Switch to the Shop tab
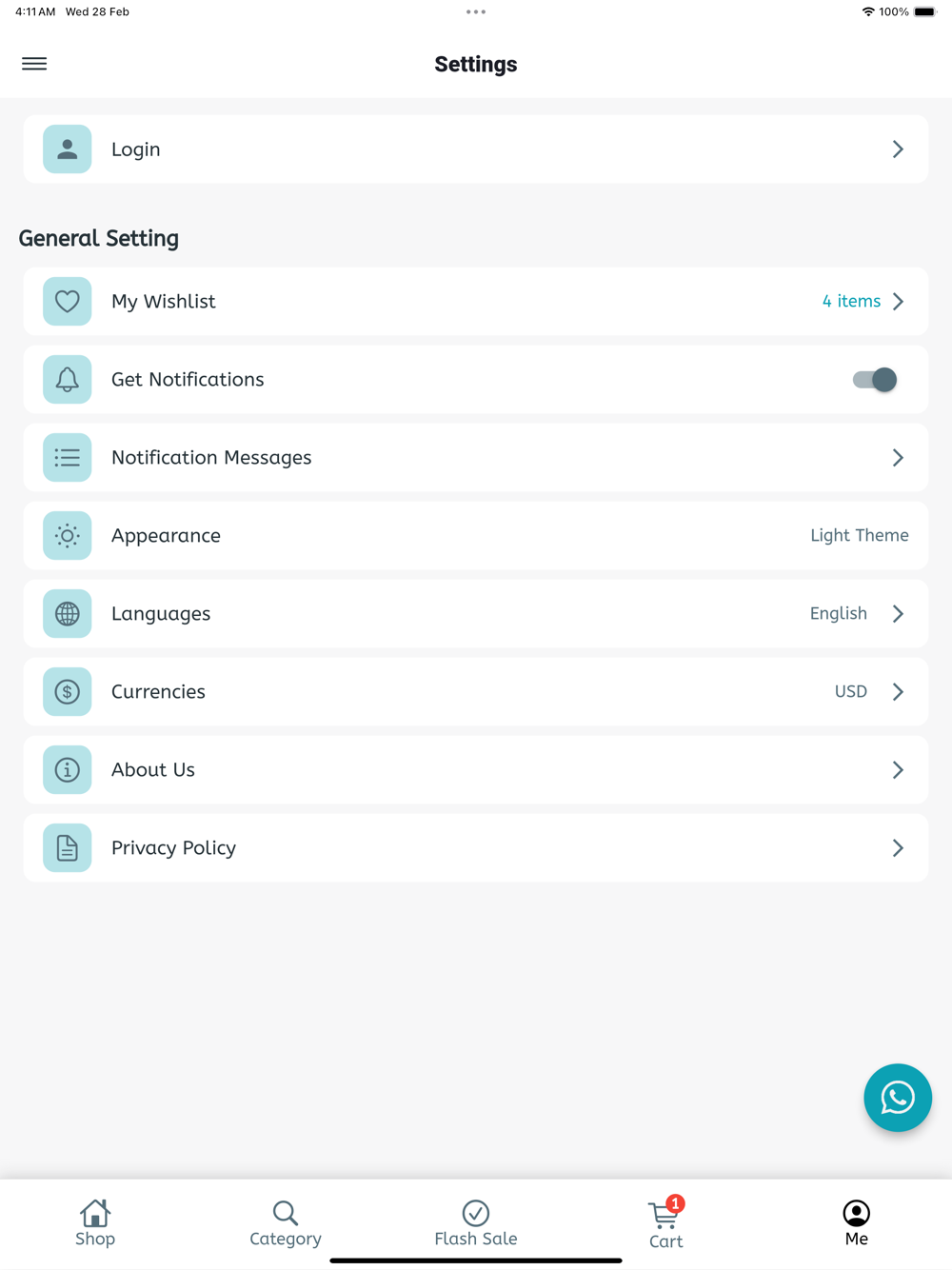Viewport: 952px width, 1270px height. (x=95, y=1222)
